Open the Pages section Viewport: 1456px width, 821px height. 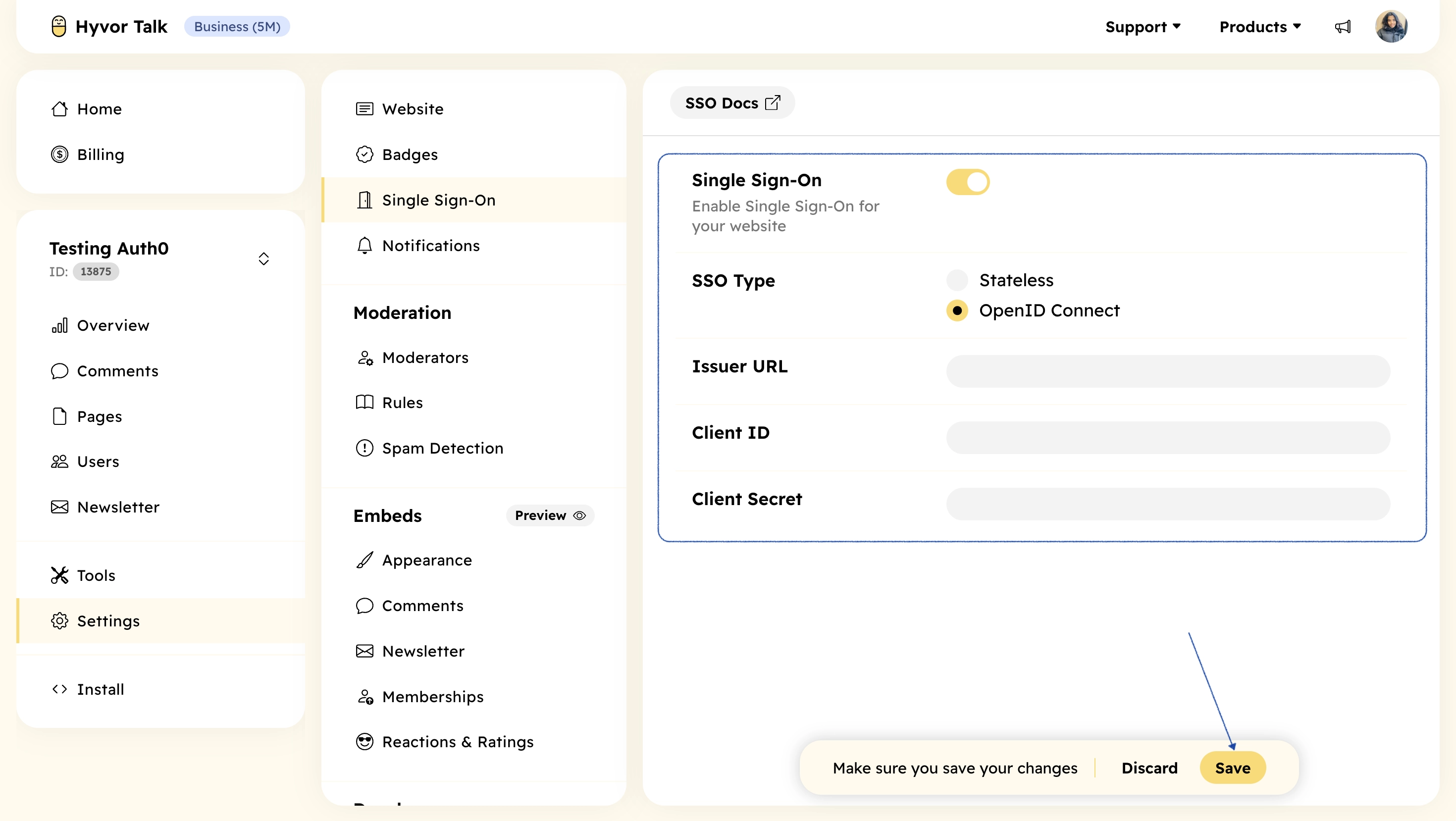(161, 416)
